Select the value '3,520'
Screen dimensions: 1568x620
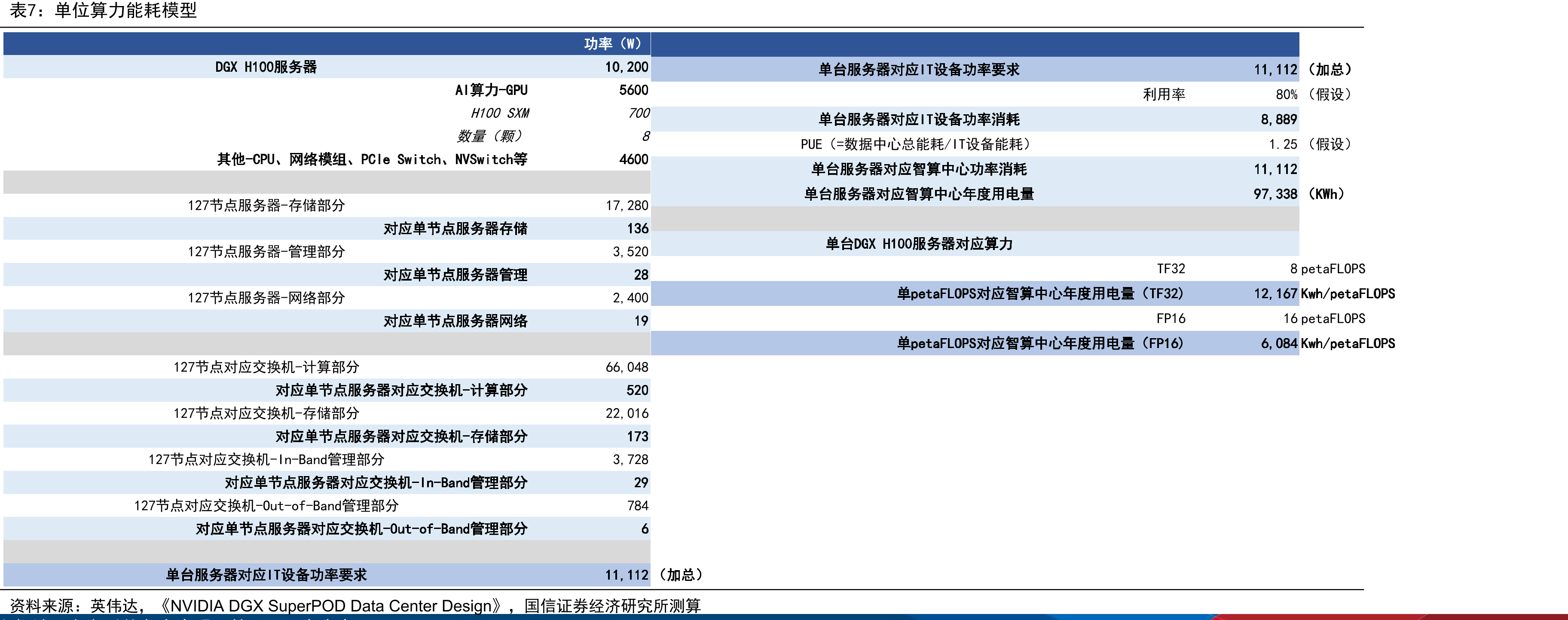[x=631, y=252]
